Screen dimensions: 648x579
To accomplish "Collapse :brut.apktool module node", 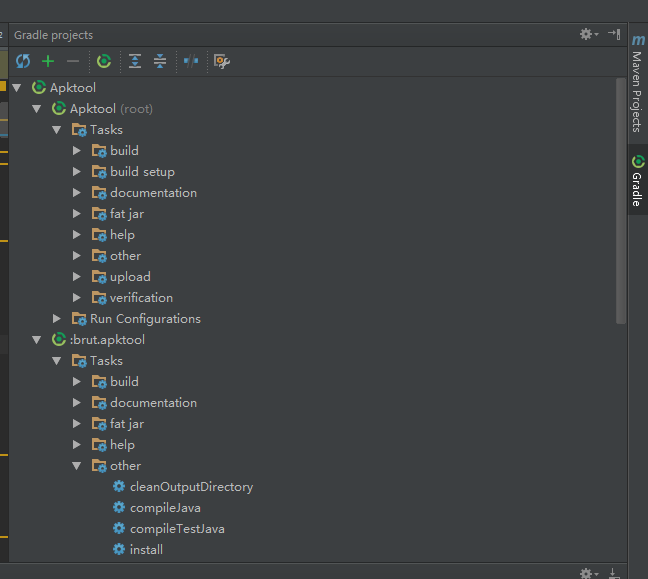I will (37, 340).
